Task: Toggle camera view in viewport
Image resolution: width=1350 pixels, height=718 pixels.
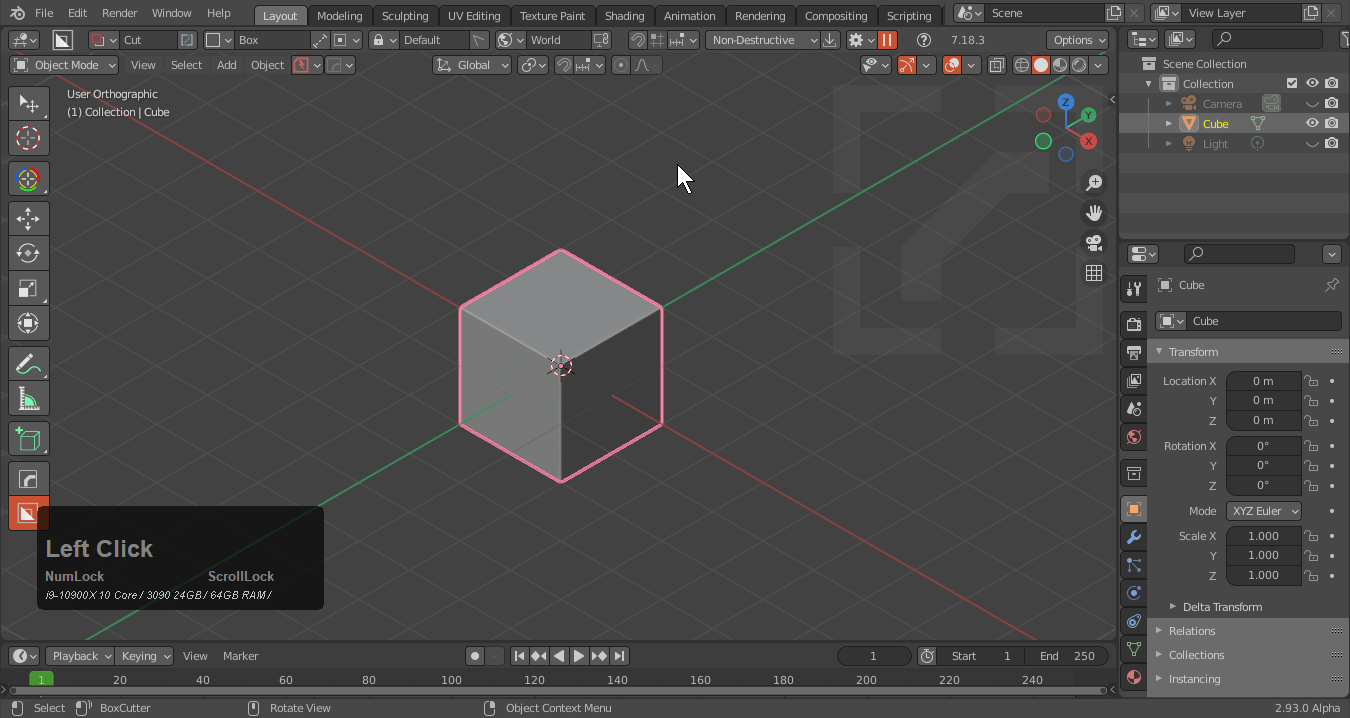Action: click(x=1094, y=243)
